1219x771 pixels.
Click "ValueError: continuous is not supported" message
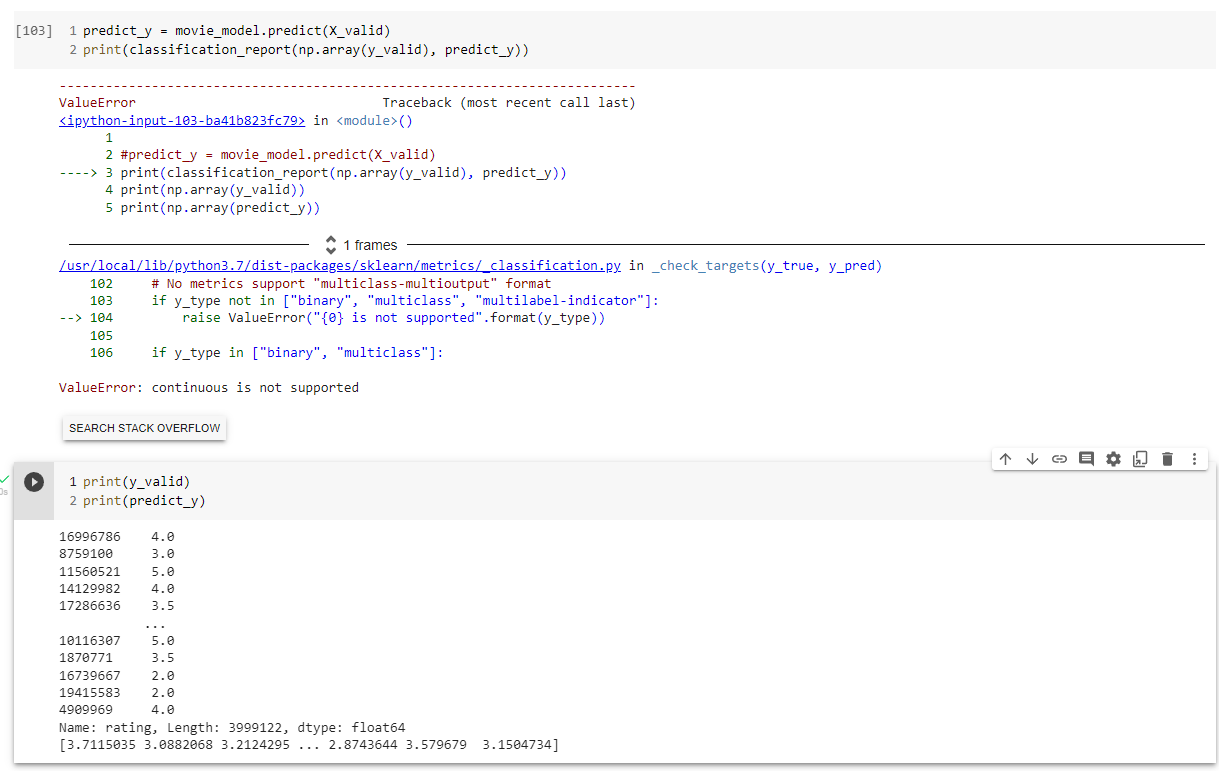click(209, 388)
